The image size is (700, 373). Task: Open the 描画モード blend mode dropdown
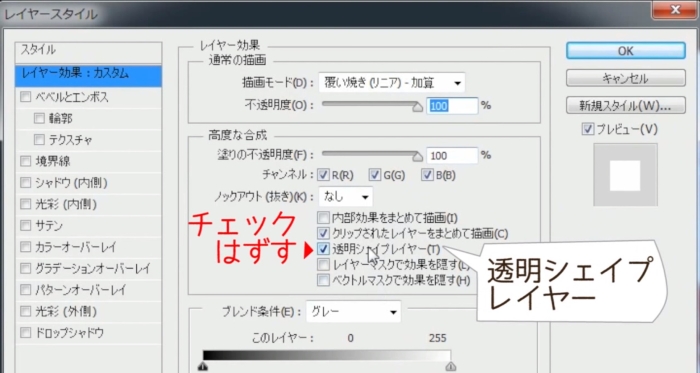(392, 83)
